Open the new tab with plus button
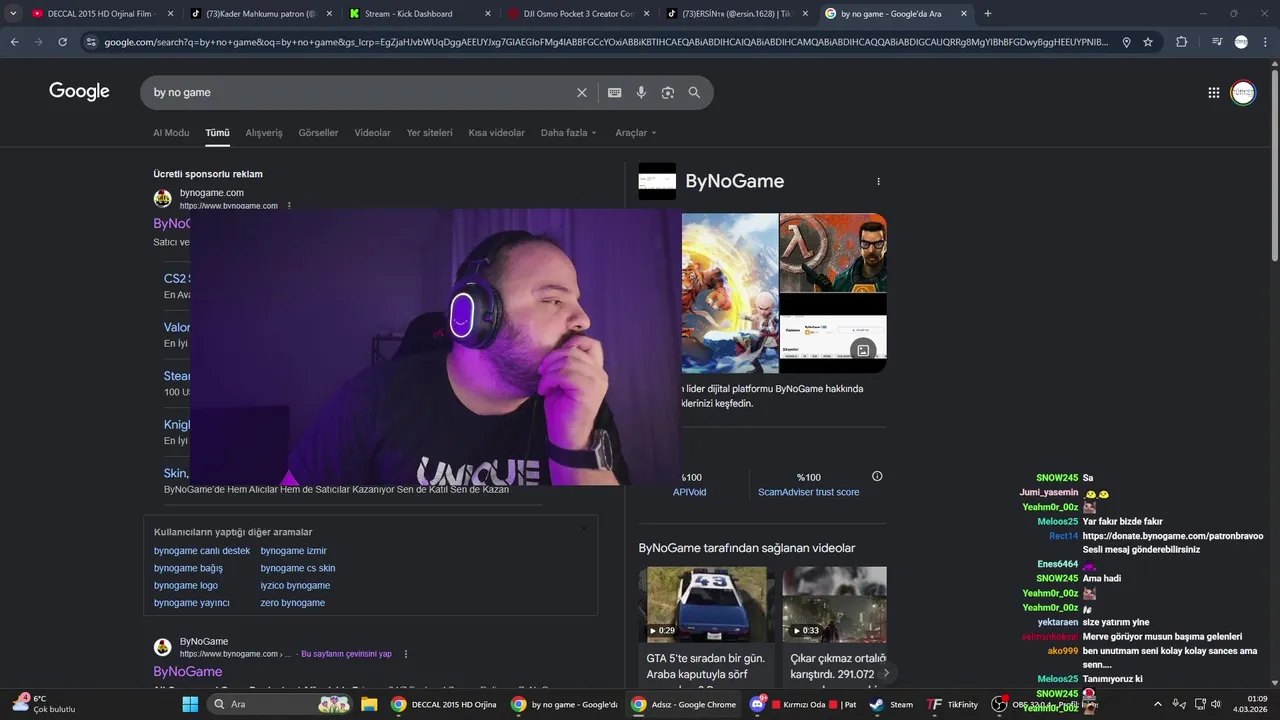This screenshot has width=1280, height=720. [988, 14]
